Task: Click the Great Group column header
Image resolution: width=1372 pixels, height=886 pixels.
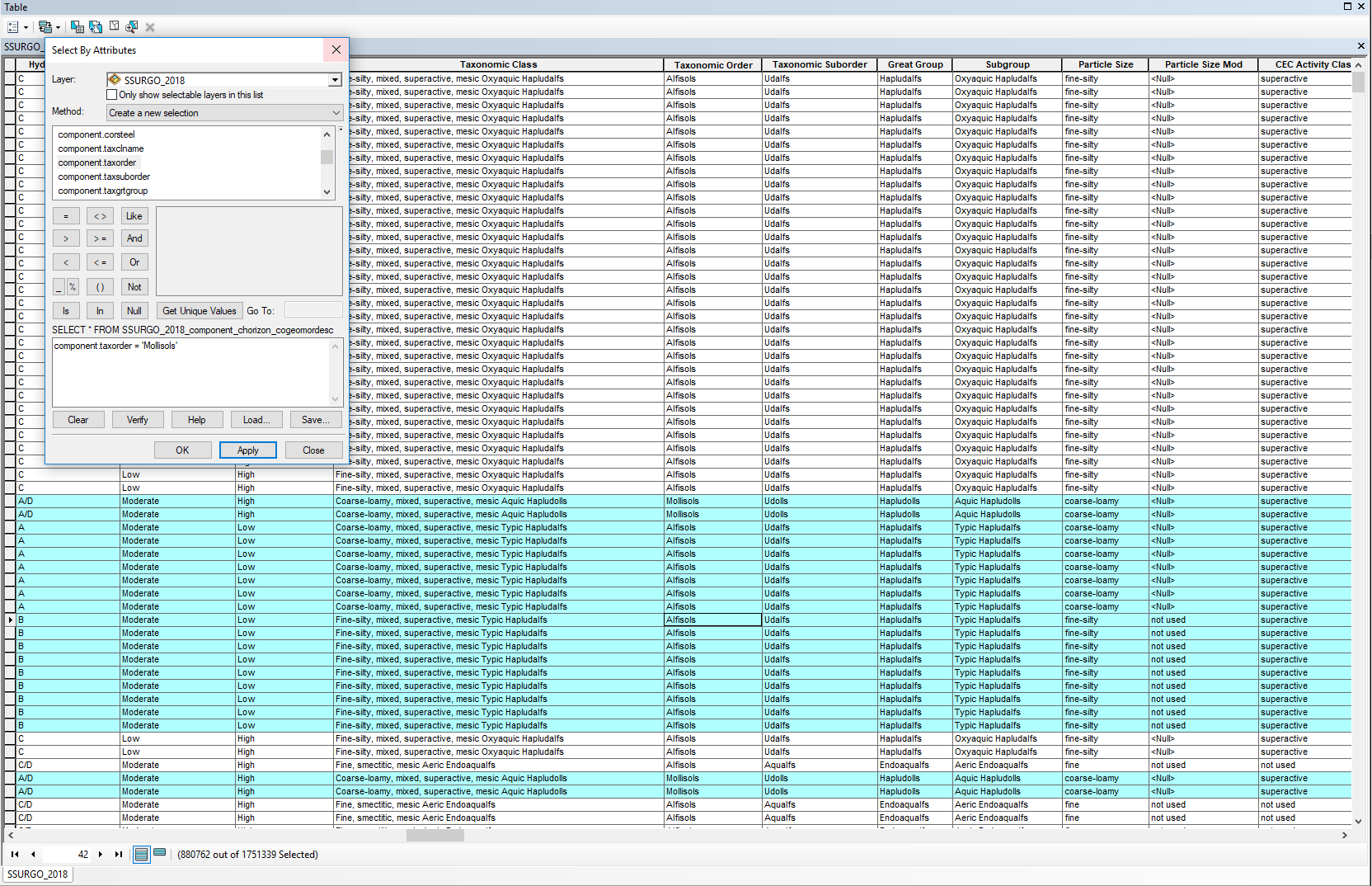Action: click(915, 64)
